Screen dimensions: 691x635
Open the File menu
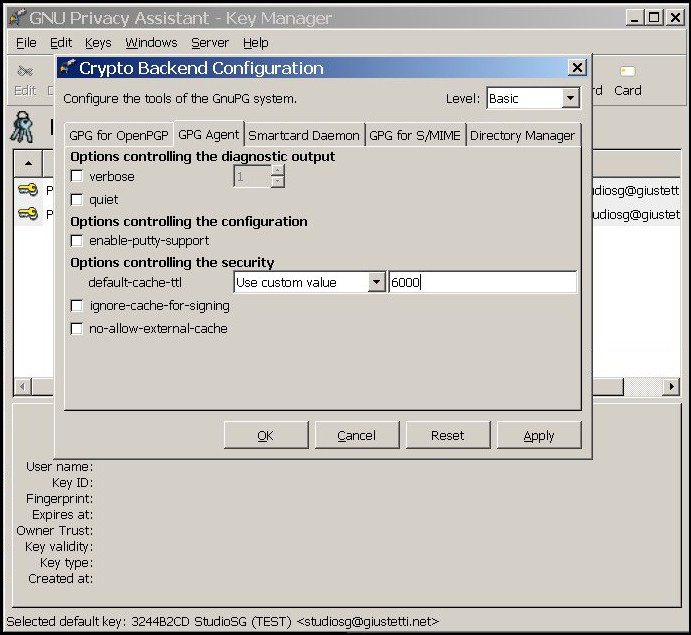pyautogui.click(x=26, y=43)
